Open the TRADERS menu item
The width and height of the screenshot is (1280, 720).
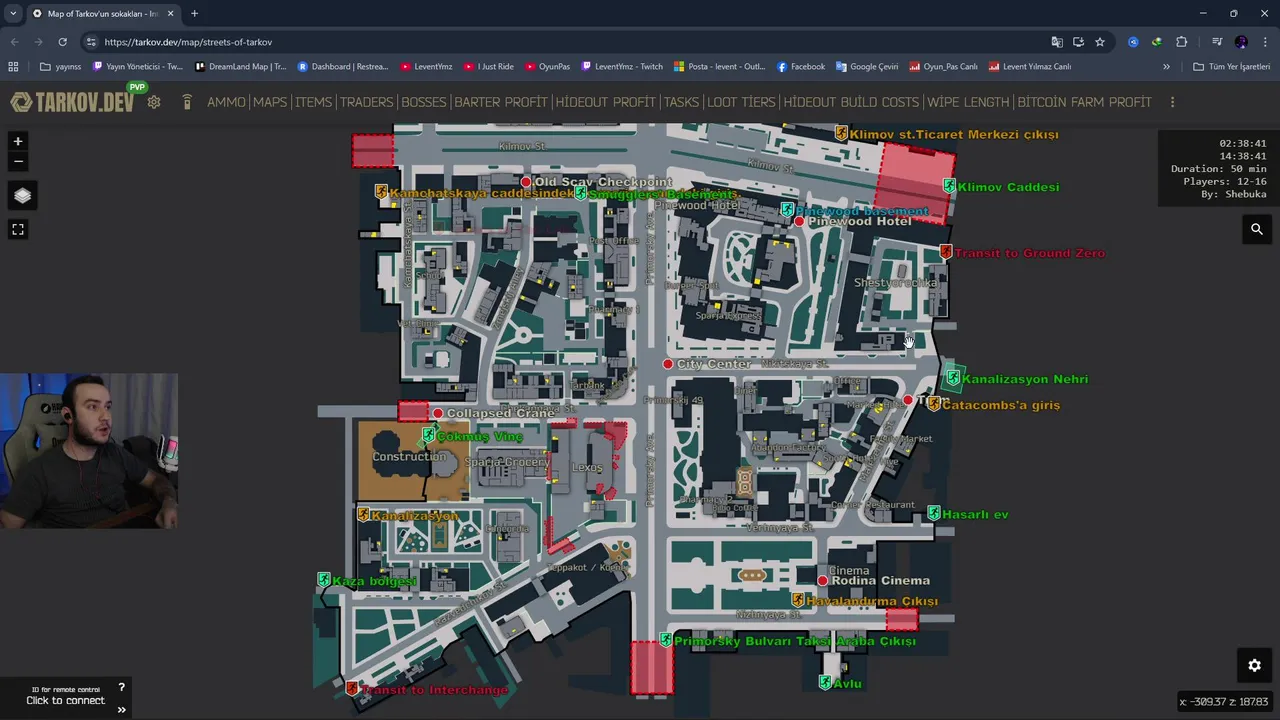click(366, 102)
